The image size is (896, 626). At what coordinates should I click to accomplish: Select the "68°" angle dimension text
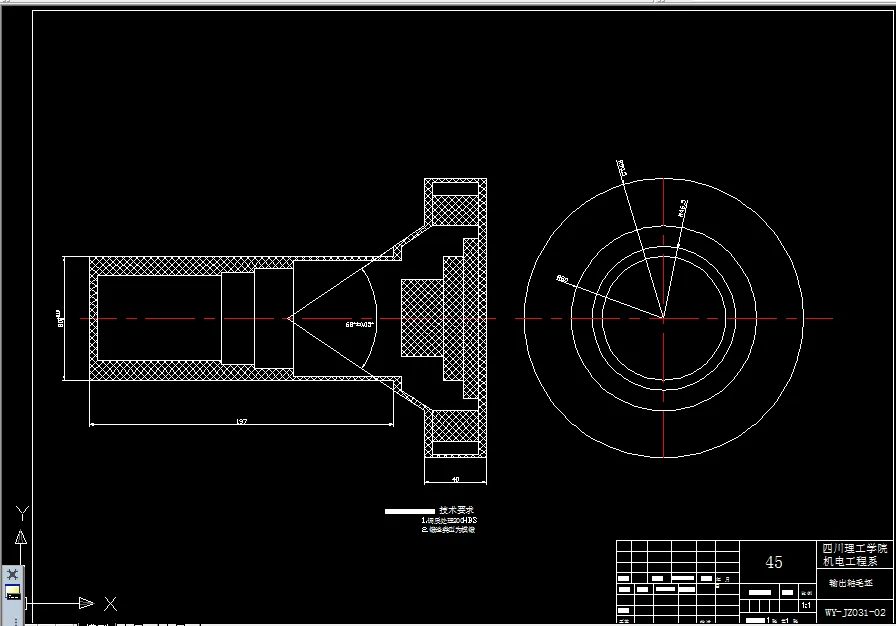pos(359,324)
